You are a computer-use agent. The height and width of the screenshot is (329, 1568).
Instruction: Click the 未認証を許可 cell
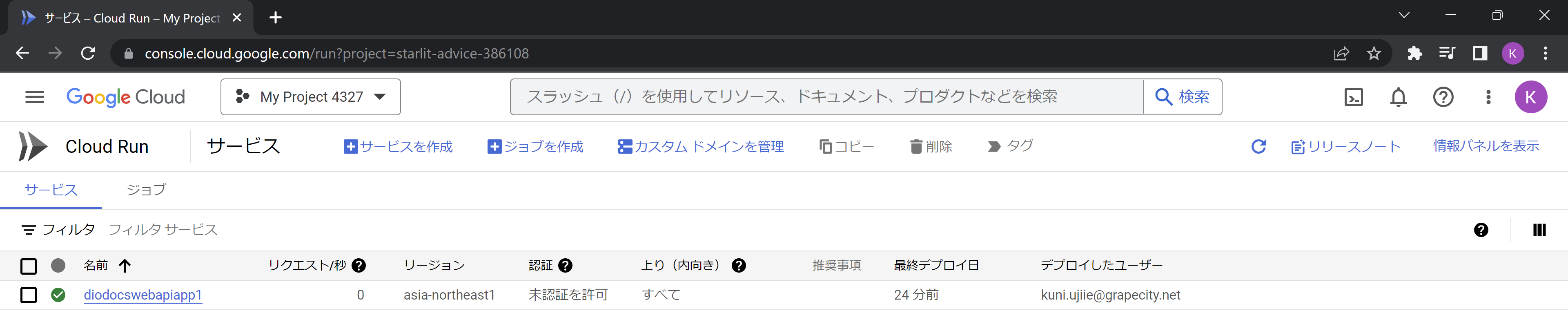click(568, 295)
